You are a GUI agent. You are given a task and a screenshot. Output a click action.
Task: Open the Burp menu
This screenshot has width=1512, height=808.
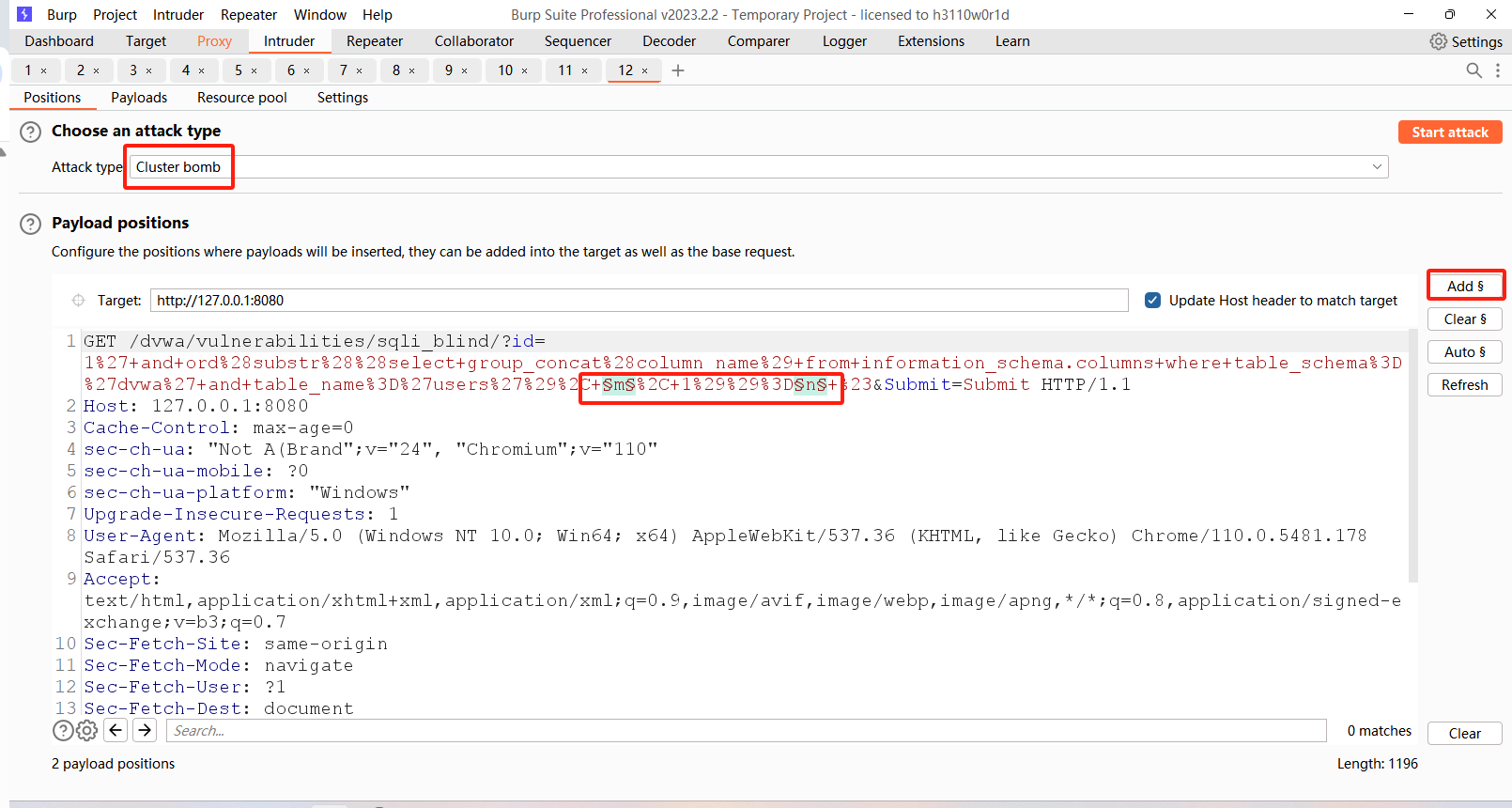[62, 15]
